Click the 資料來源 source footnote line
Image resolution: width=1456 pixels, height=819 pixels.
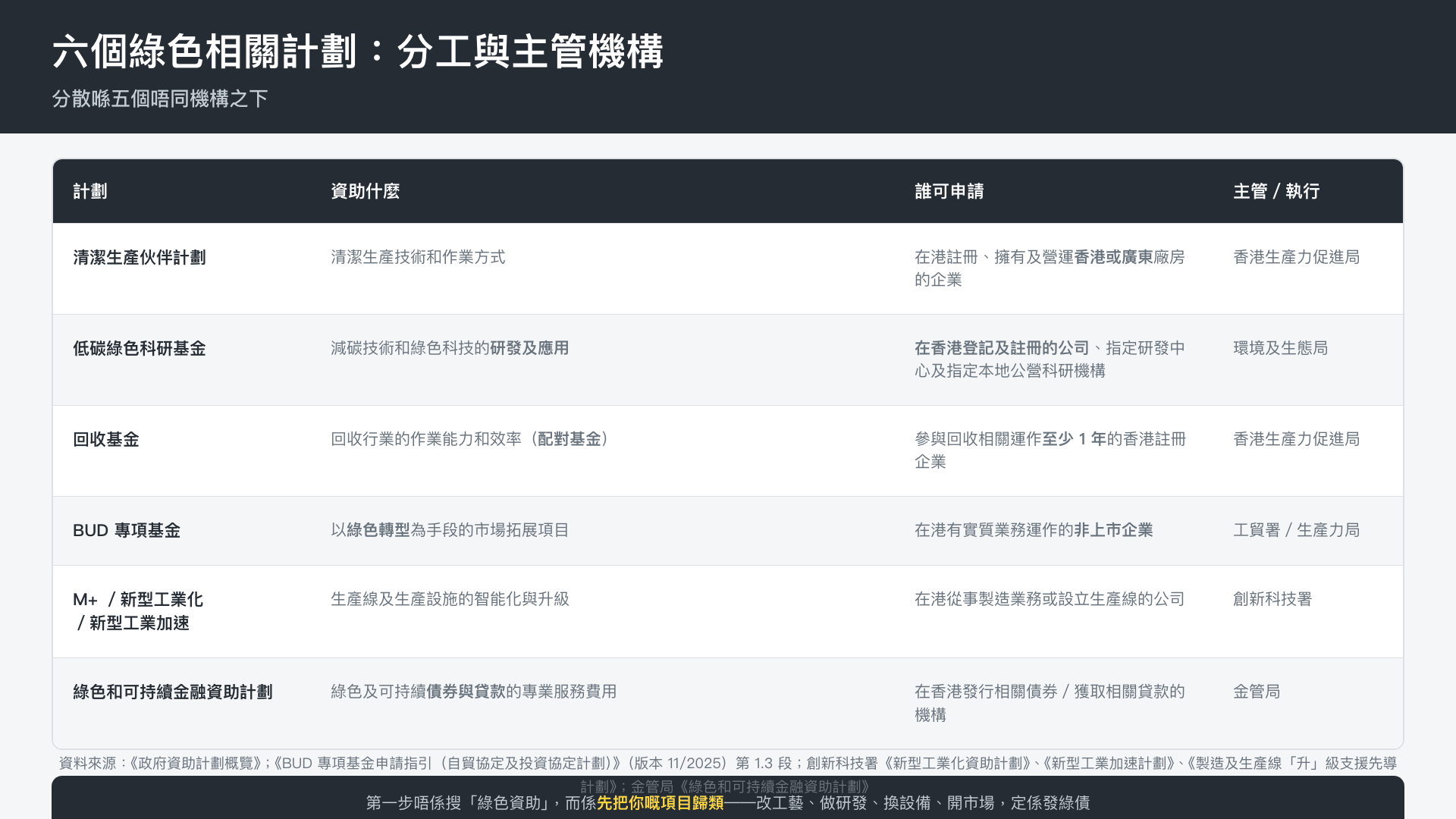[x=728, y=774]
